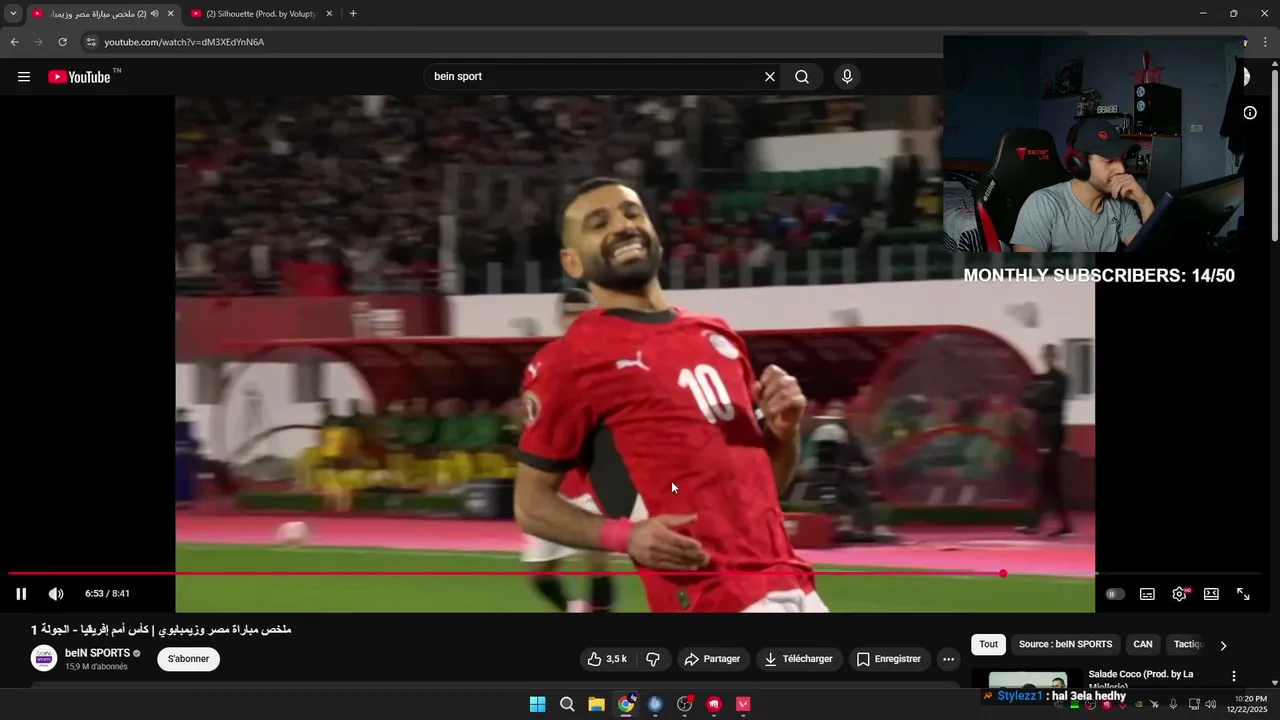Go back to previous page
Viewport: 1280px width, 720px height.
click(x=14, y=42)
